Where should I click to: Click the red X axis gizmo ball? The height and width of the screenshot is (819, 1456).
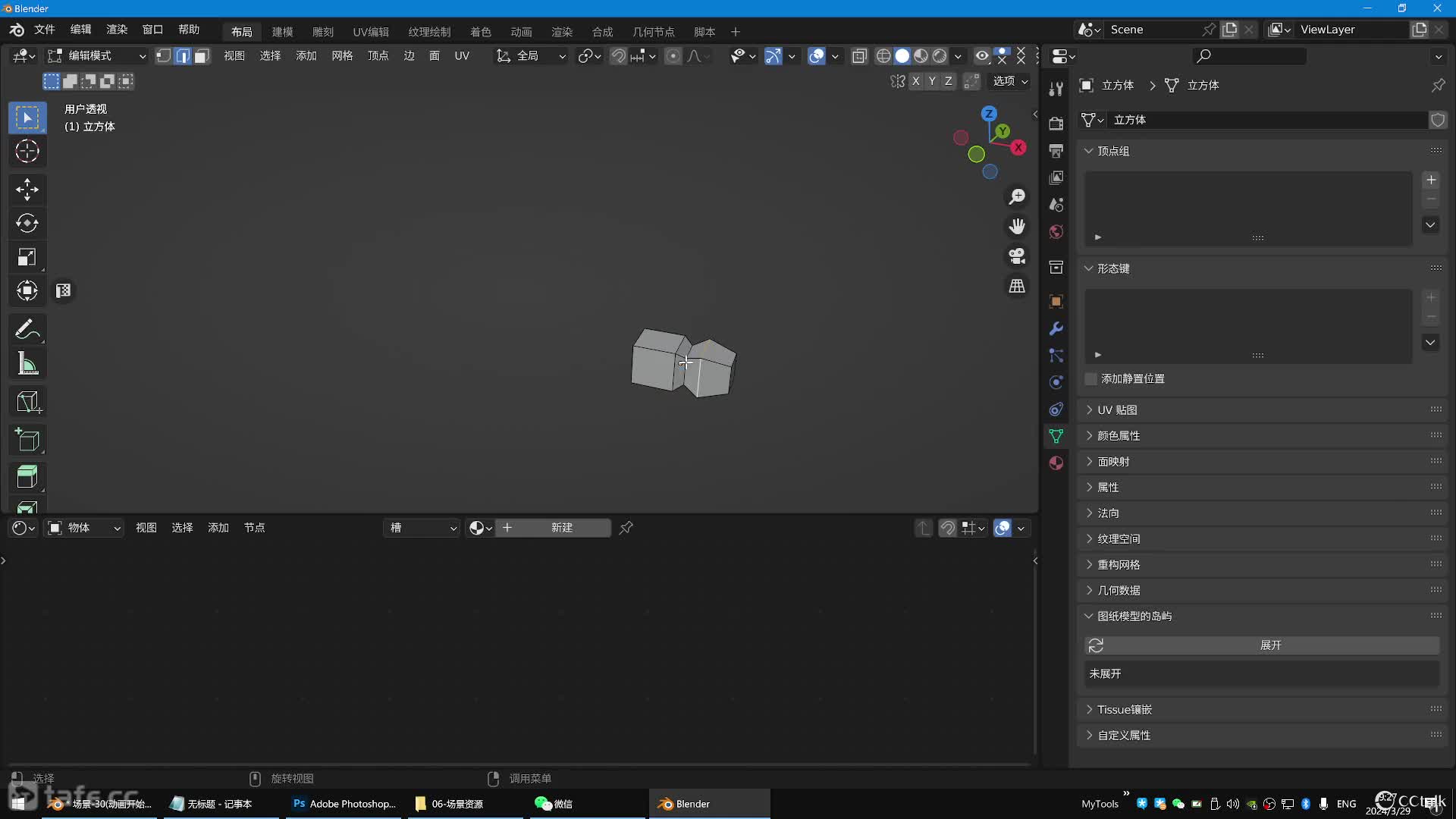1018,148
